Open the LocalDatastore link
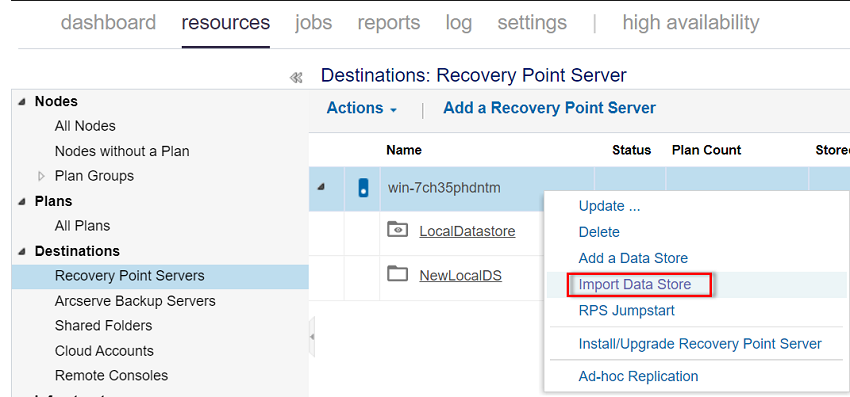Screen dimensions: 850x397 click(x=467, y=232)
